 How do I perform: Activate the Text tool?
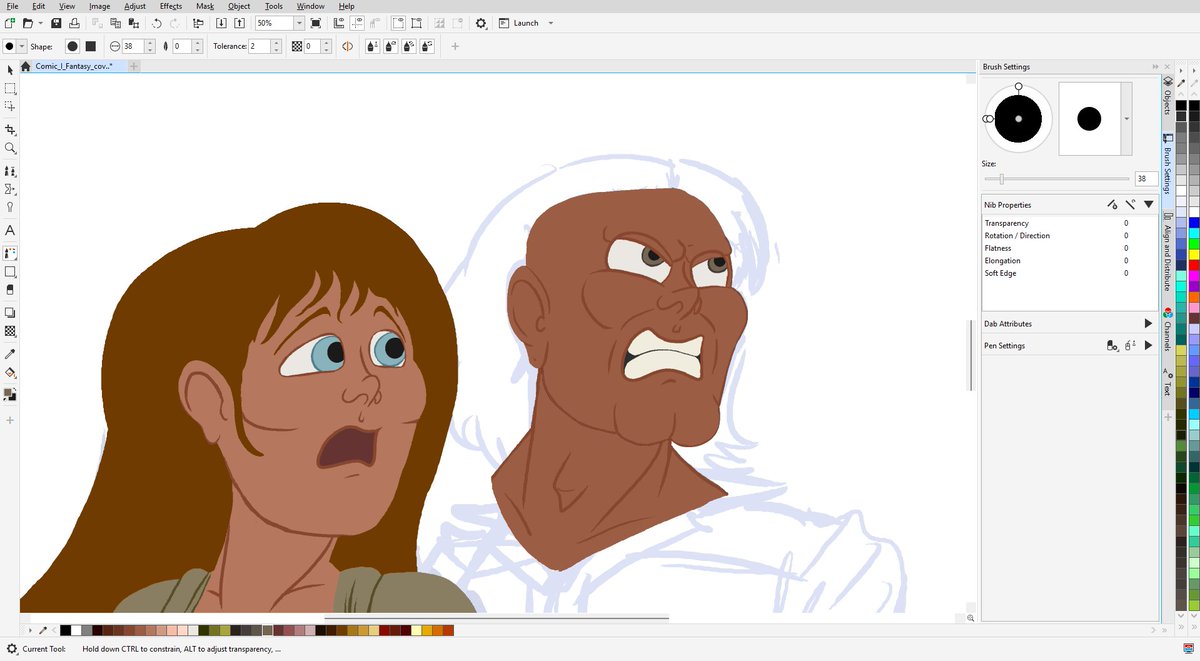pos(10,230)
